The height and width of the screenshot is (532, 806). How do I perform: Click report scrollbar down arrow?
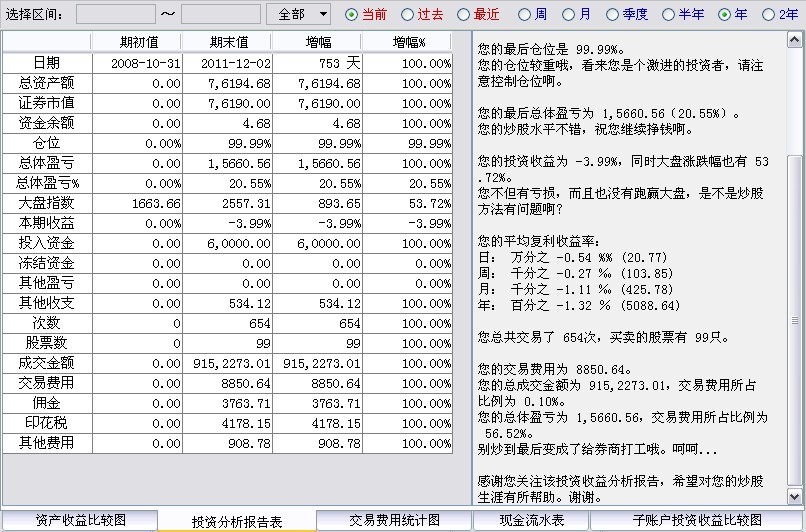[x=795, y=496]
